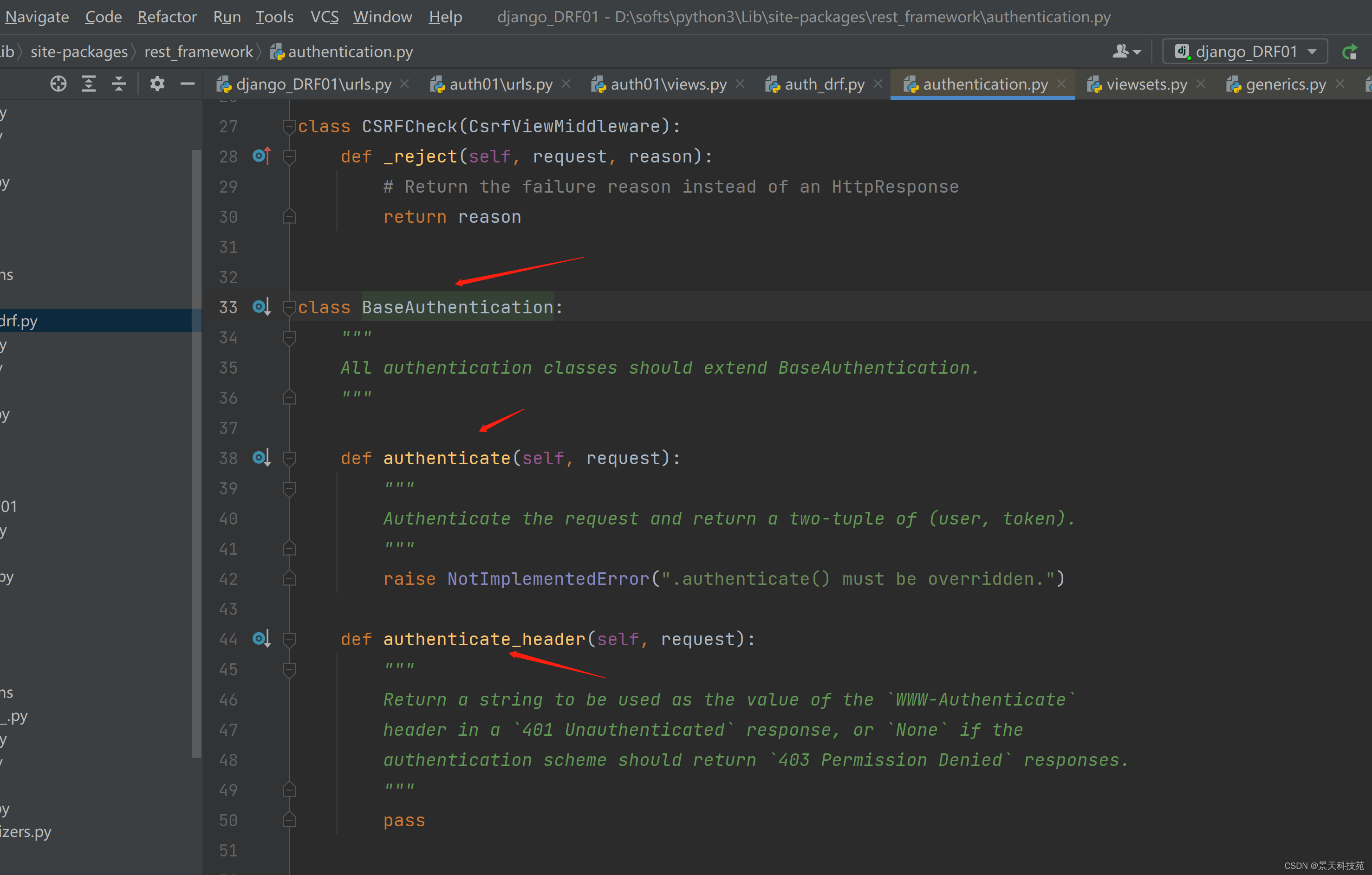Close the generics.py tab

tap(1339, 84)
